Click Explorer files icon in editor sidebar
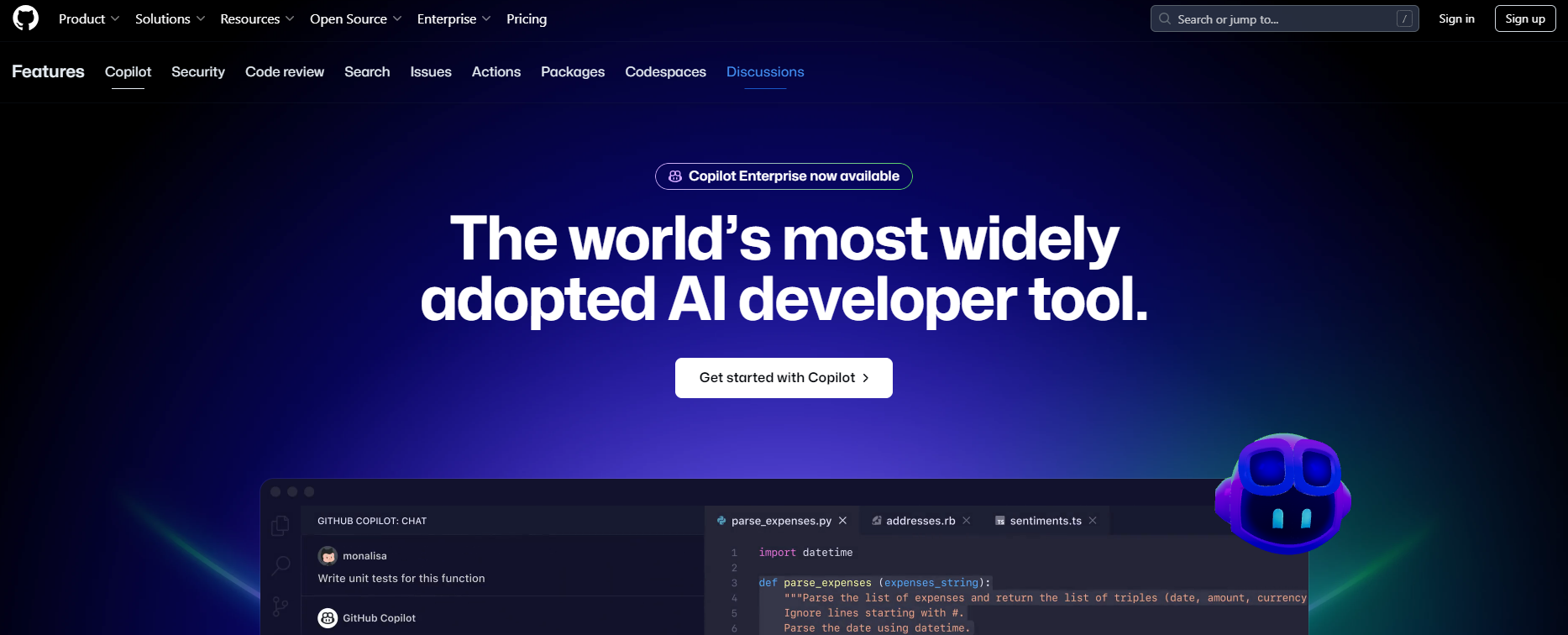This screenshot has width=1568, height=635. 281,526
